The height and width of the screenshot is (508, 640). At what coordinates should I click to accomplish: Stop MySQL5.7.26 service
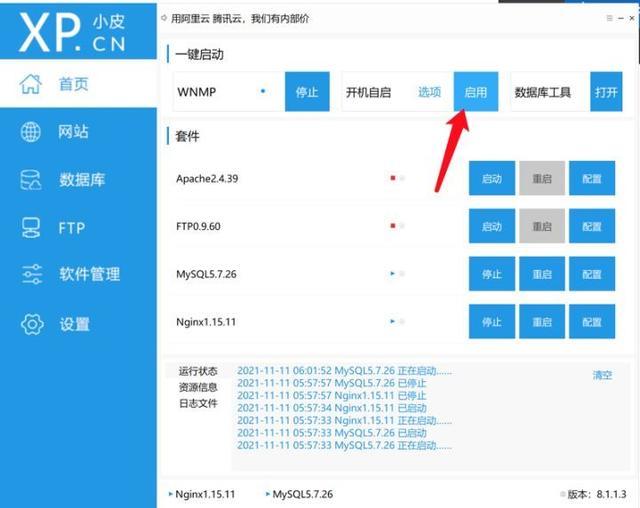(x=492, y=274)
